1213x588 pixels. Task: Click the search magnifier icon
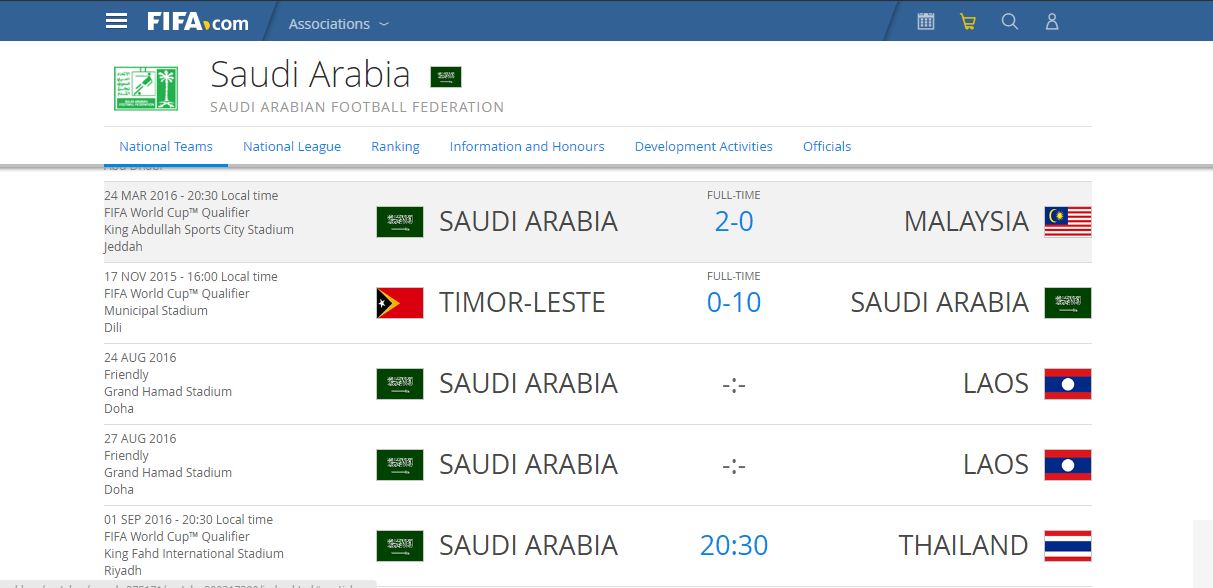click(1010, 21)
